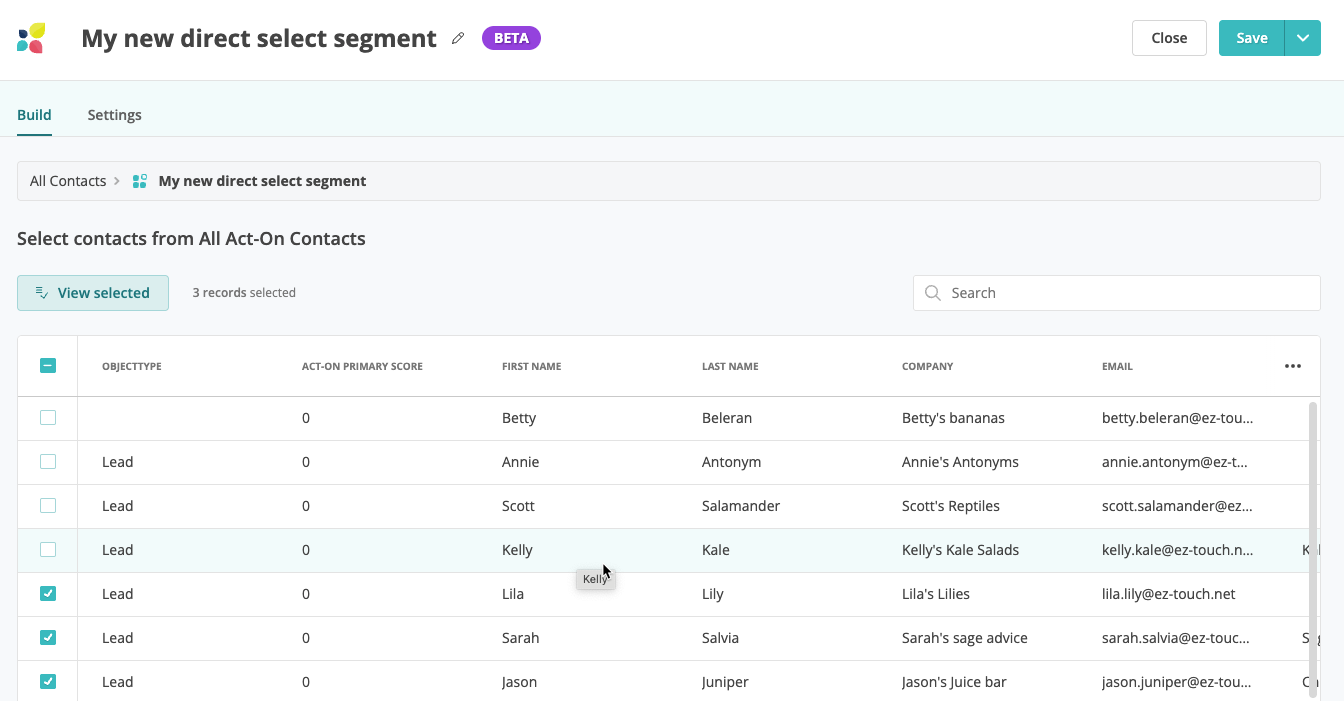Image resolution: width=1344 pixels, height=701 pixels.
Task: Click the Act-On logo icon
Action: point(31,38)
